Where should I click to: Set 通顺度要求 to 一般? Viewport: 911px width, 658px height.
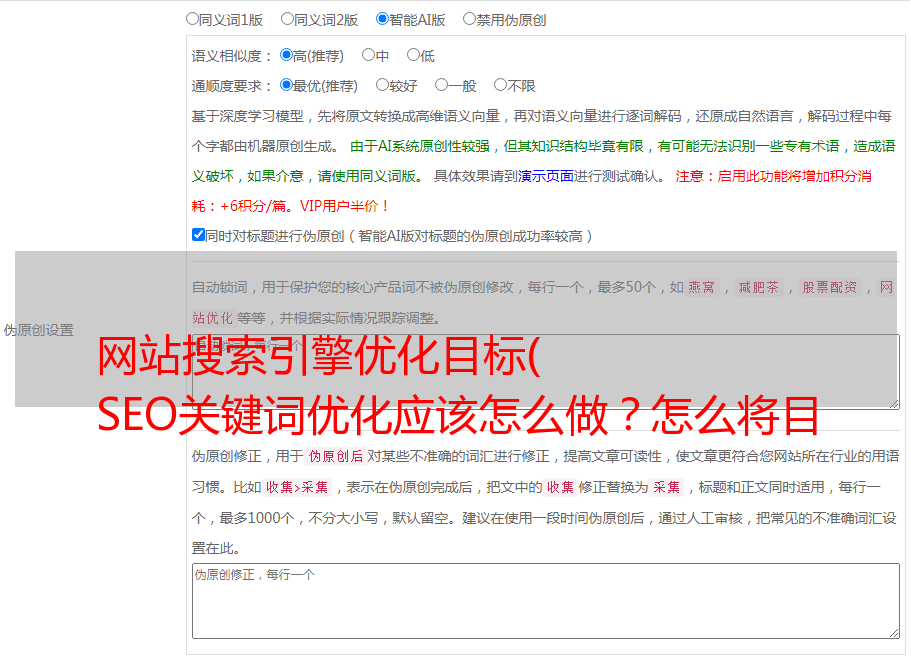coord(442,85)
